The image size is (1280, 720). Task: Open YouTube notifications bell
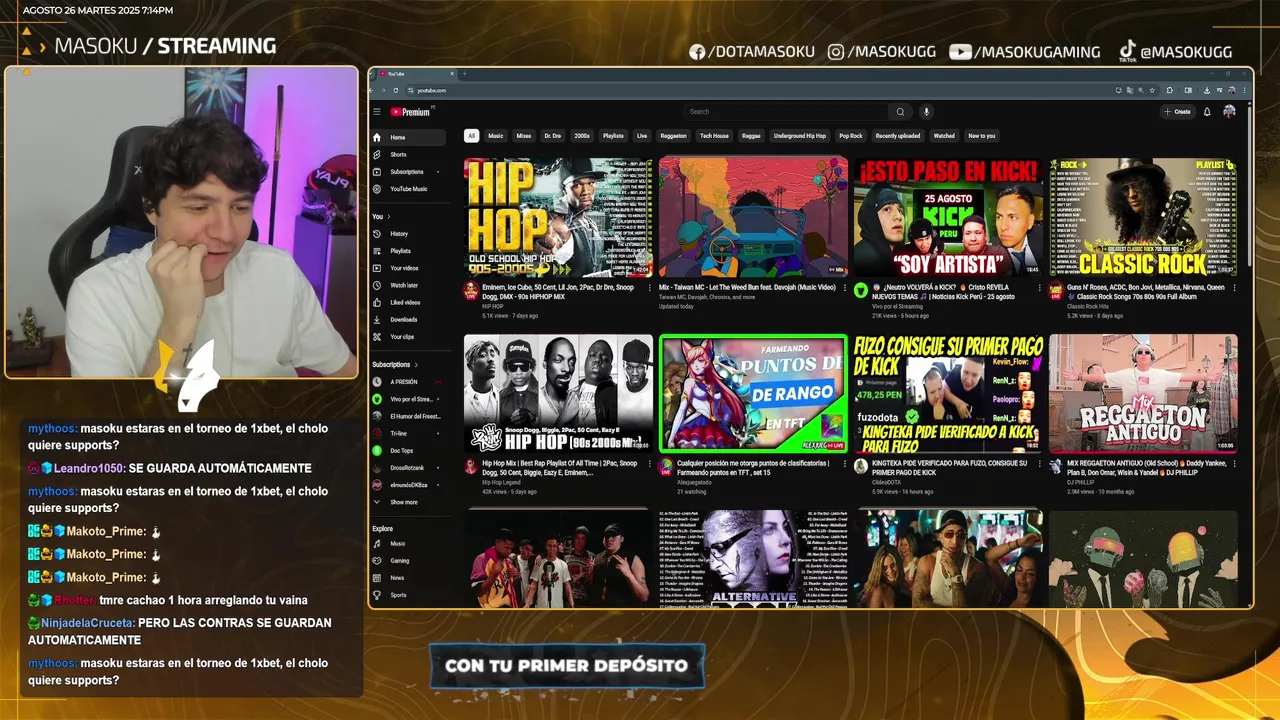point(1207,112)
